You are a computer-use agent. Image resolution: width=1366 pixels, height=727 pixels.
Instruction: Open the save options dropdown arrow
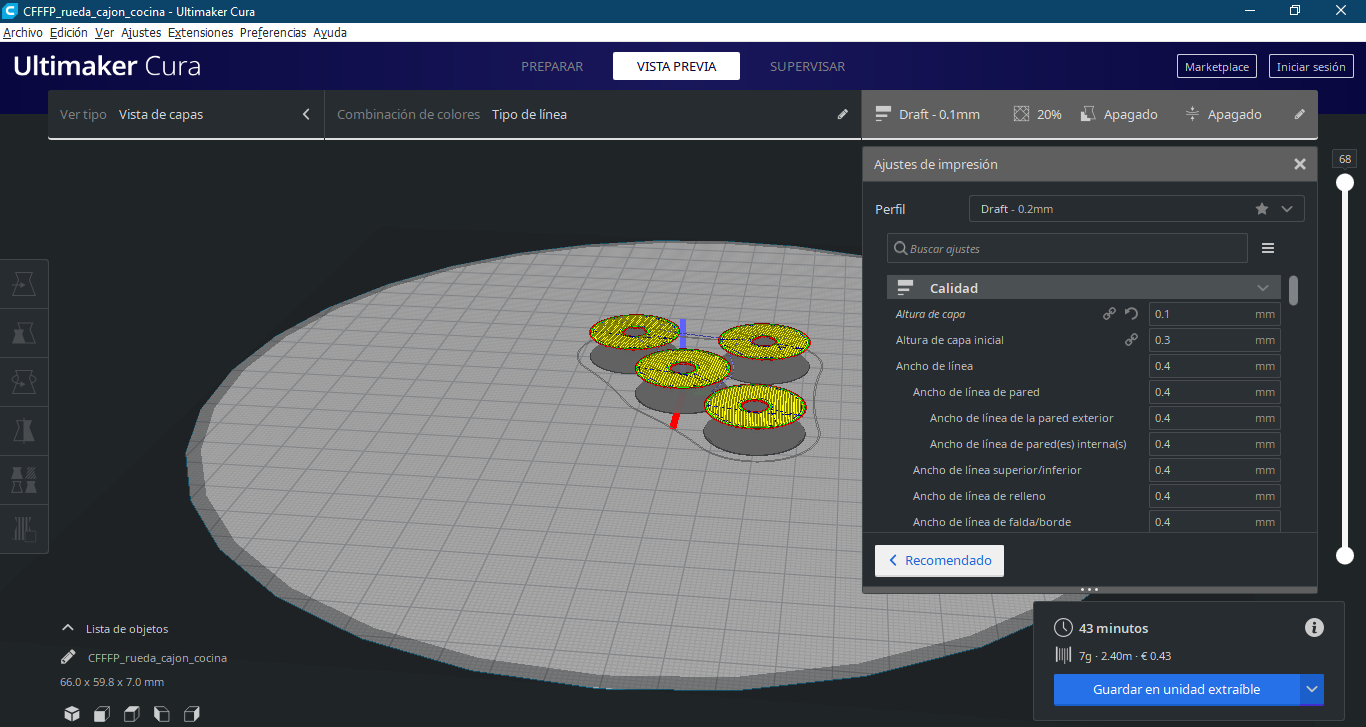click(x=1313, y=689)
